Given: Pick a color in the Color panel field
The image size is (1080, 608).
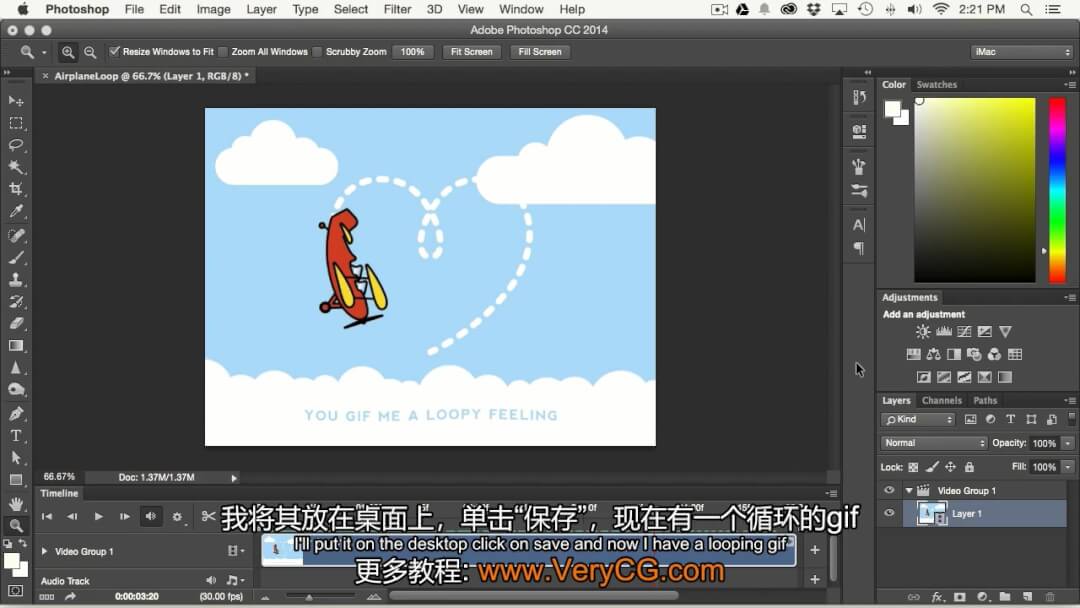Looking at the screenshot, I should coord(975,190).
